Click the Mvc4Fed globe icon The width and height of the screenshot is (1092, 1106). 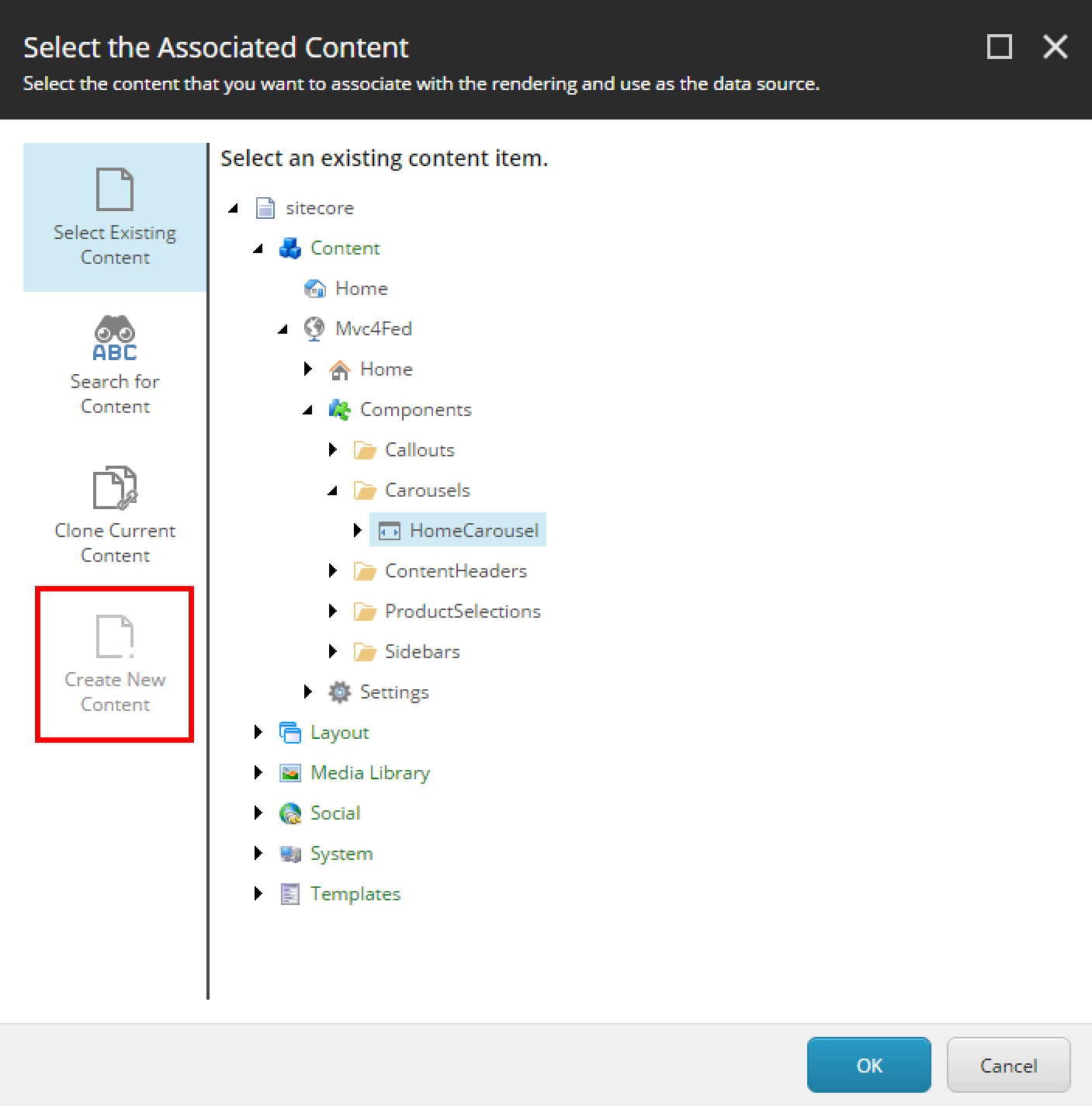click(x=314, y=329)
